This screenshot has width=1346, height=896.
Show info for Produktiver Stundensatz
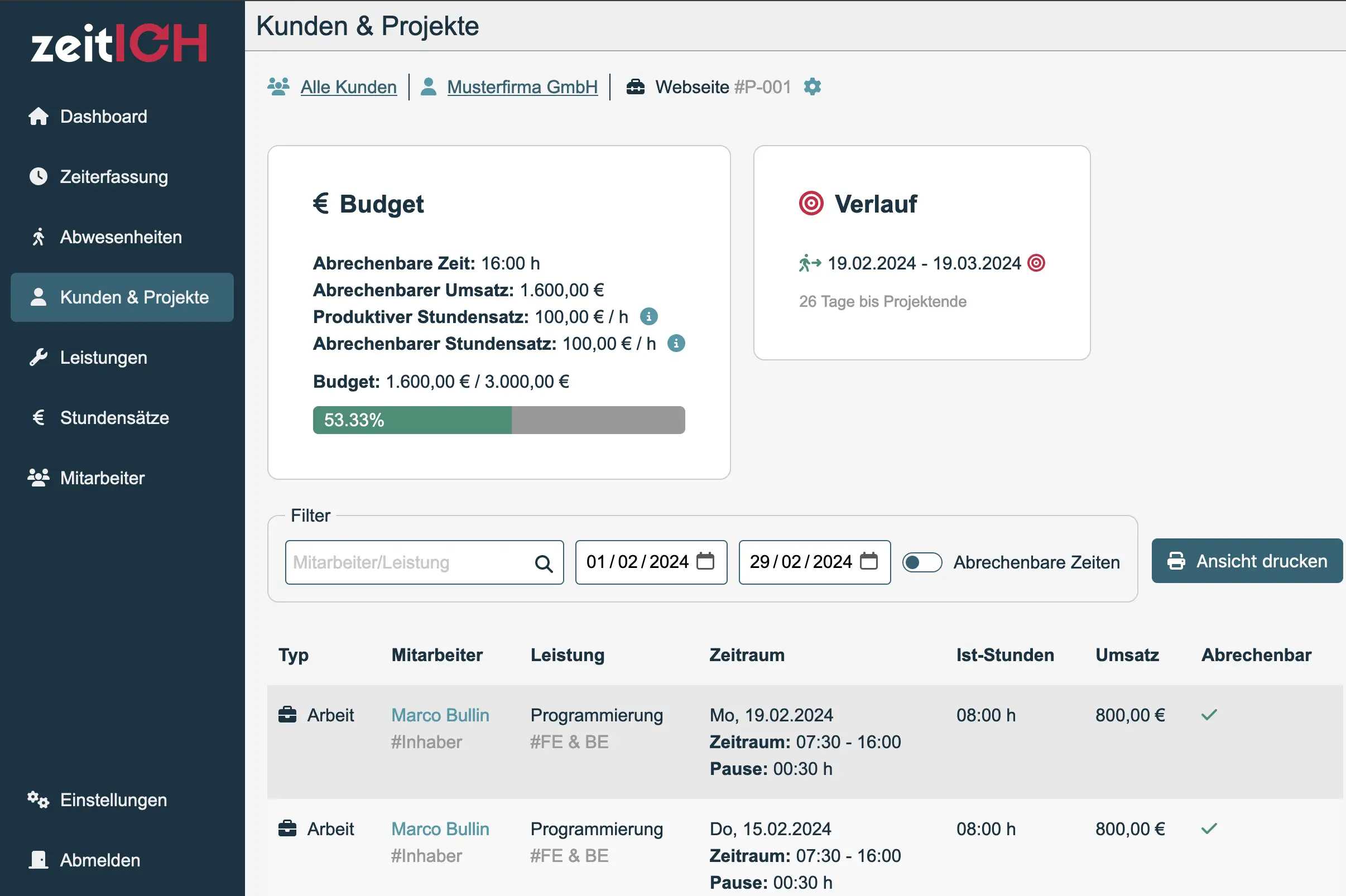pyautogui.click(x=648, y=316)
